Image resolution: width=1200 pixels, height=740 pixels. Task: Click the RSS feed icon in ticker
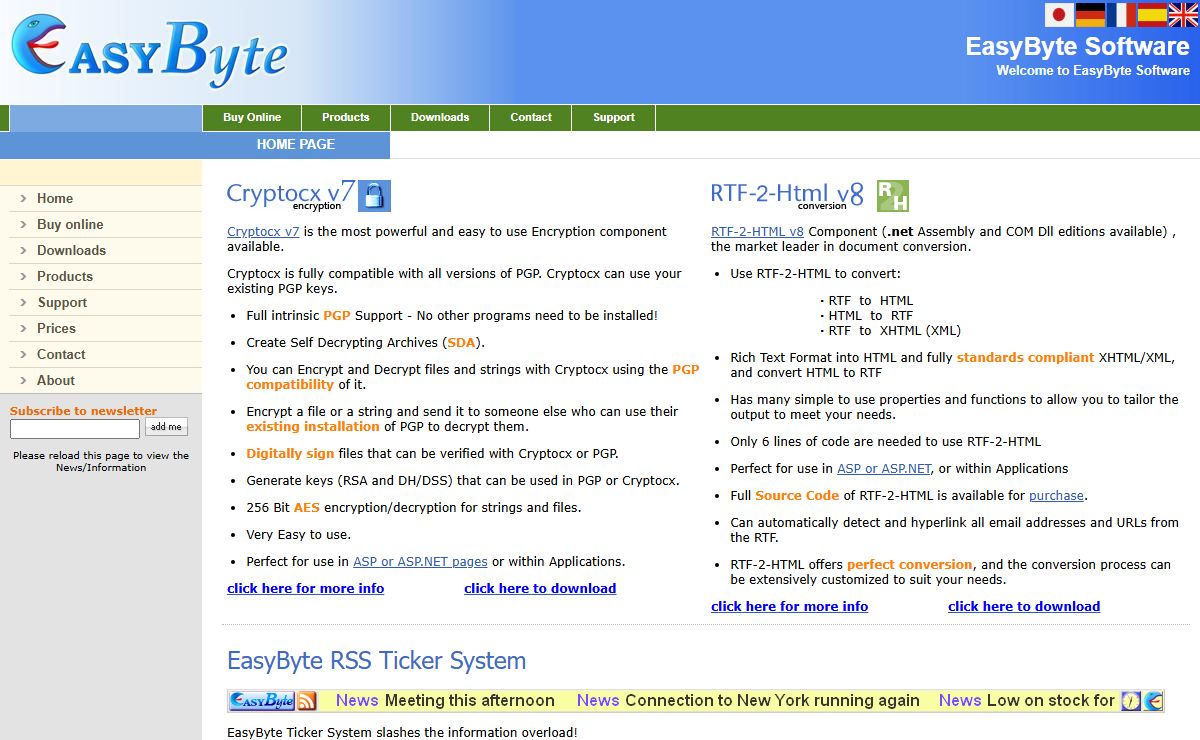click(307, 701)
